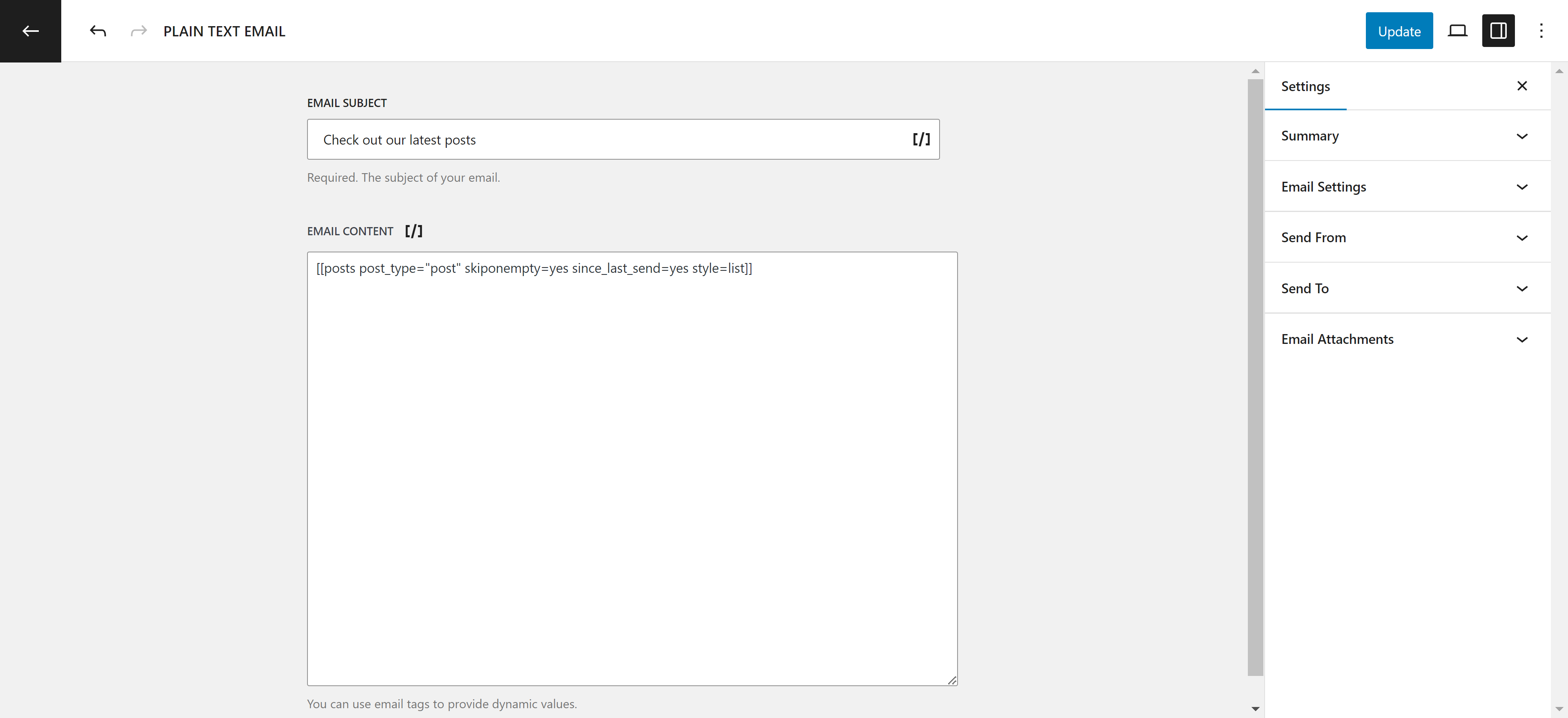The width and height of the screenshot is (1568, 718).
Task: Toggle the settings sidebar panel
Action: pos(1498,31)
